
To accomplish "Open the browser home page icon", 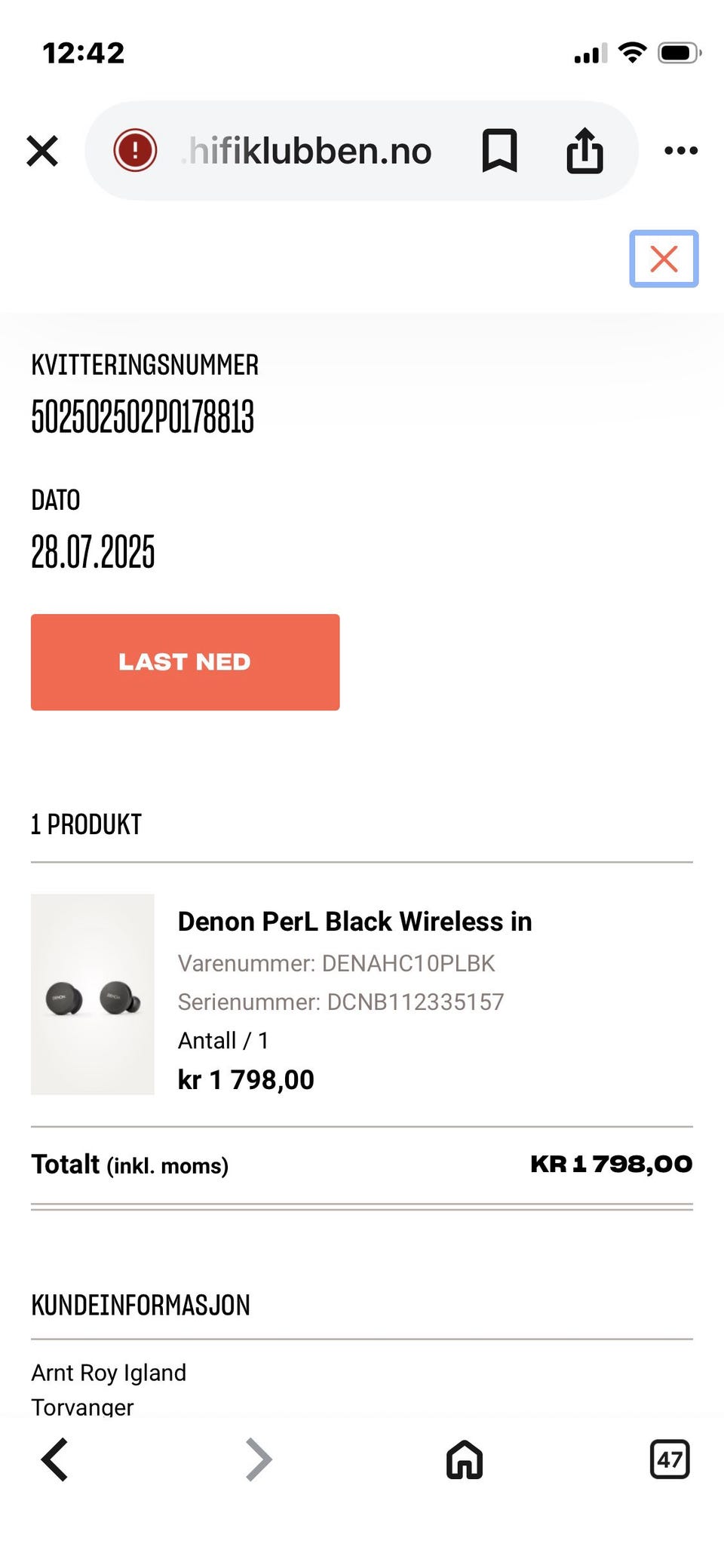I will tap(465, 1459).
